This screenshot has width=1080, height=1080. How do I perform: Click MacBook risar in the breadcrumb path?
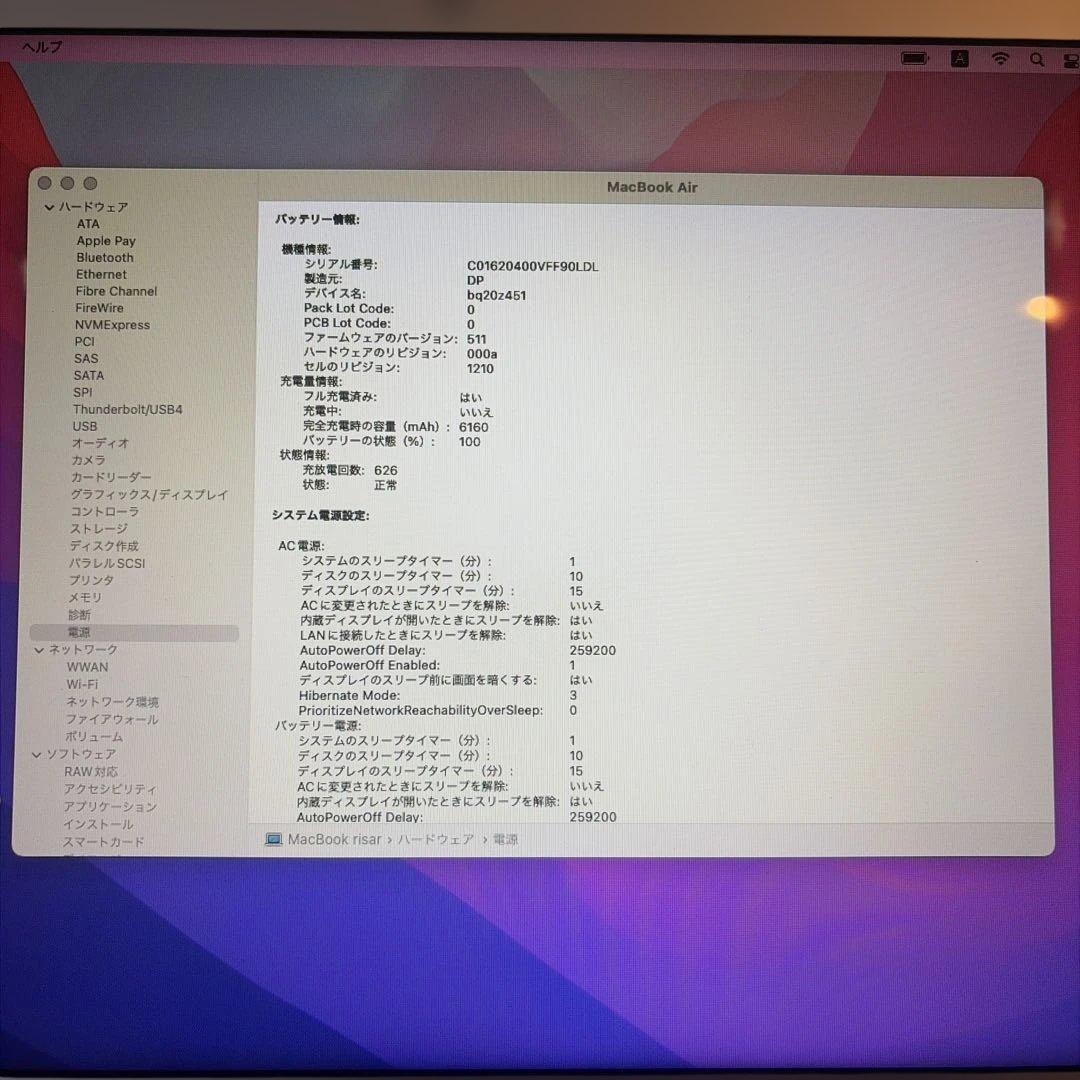[x=334, y=840]
